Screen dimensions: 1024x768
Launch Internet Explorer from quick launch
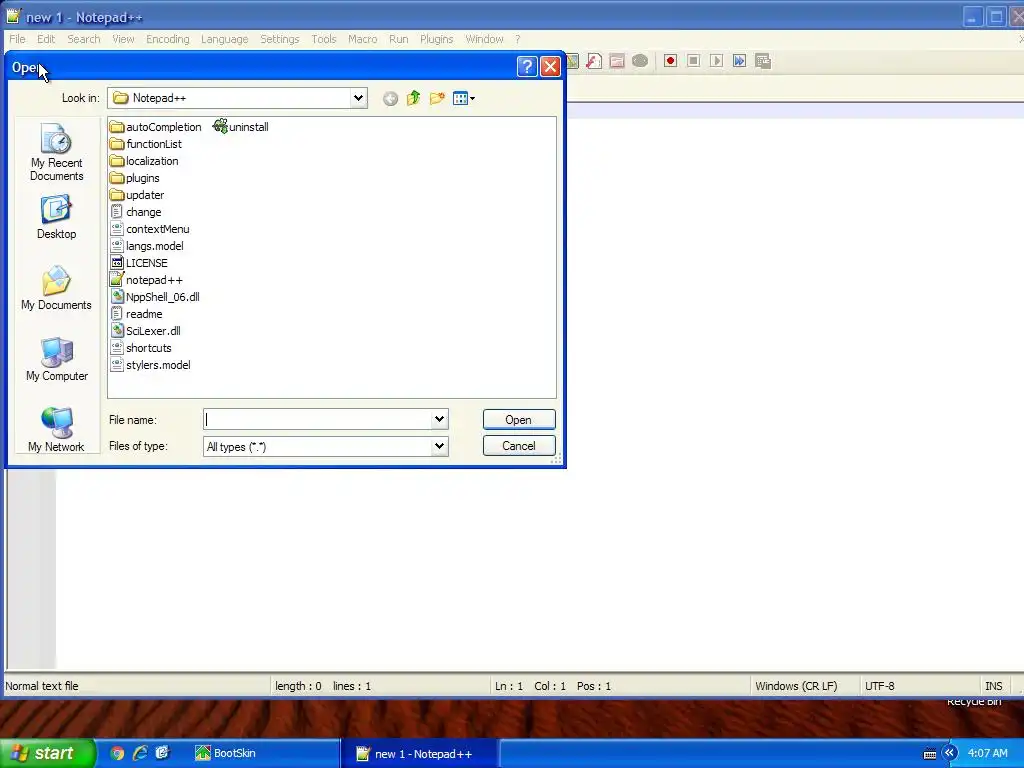[140, 754]
